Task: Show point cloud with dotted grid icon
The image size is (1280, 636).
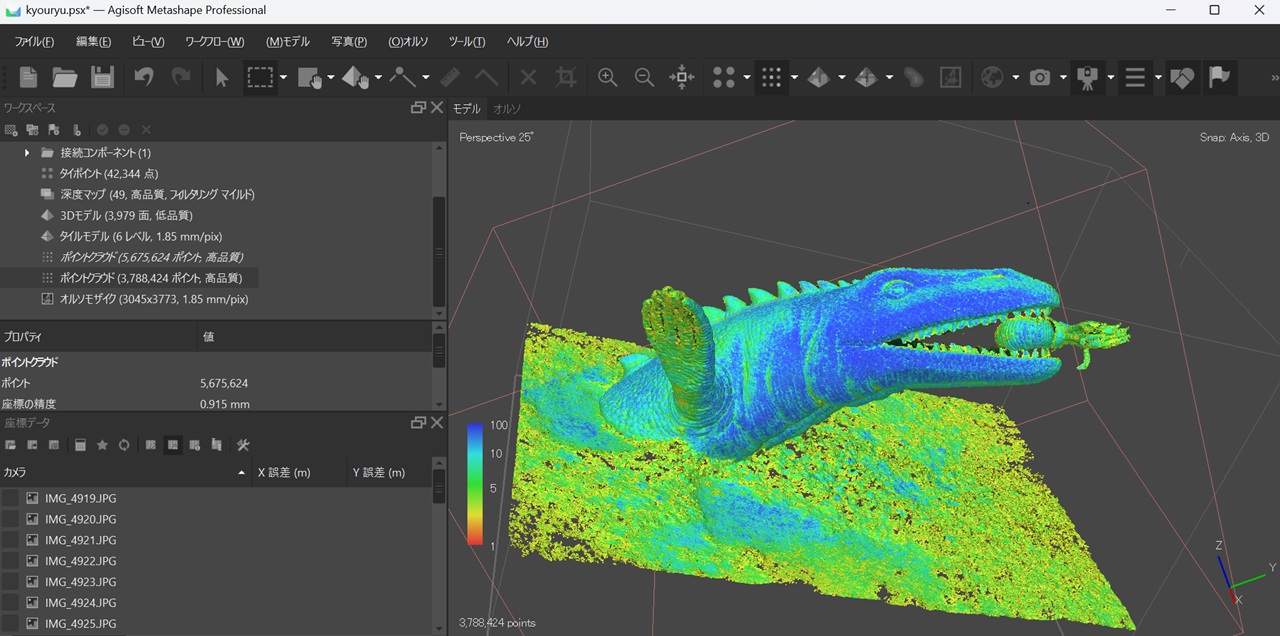Action: (x=771, y=77)
